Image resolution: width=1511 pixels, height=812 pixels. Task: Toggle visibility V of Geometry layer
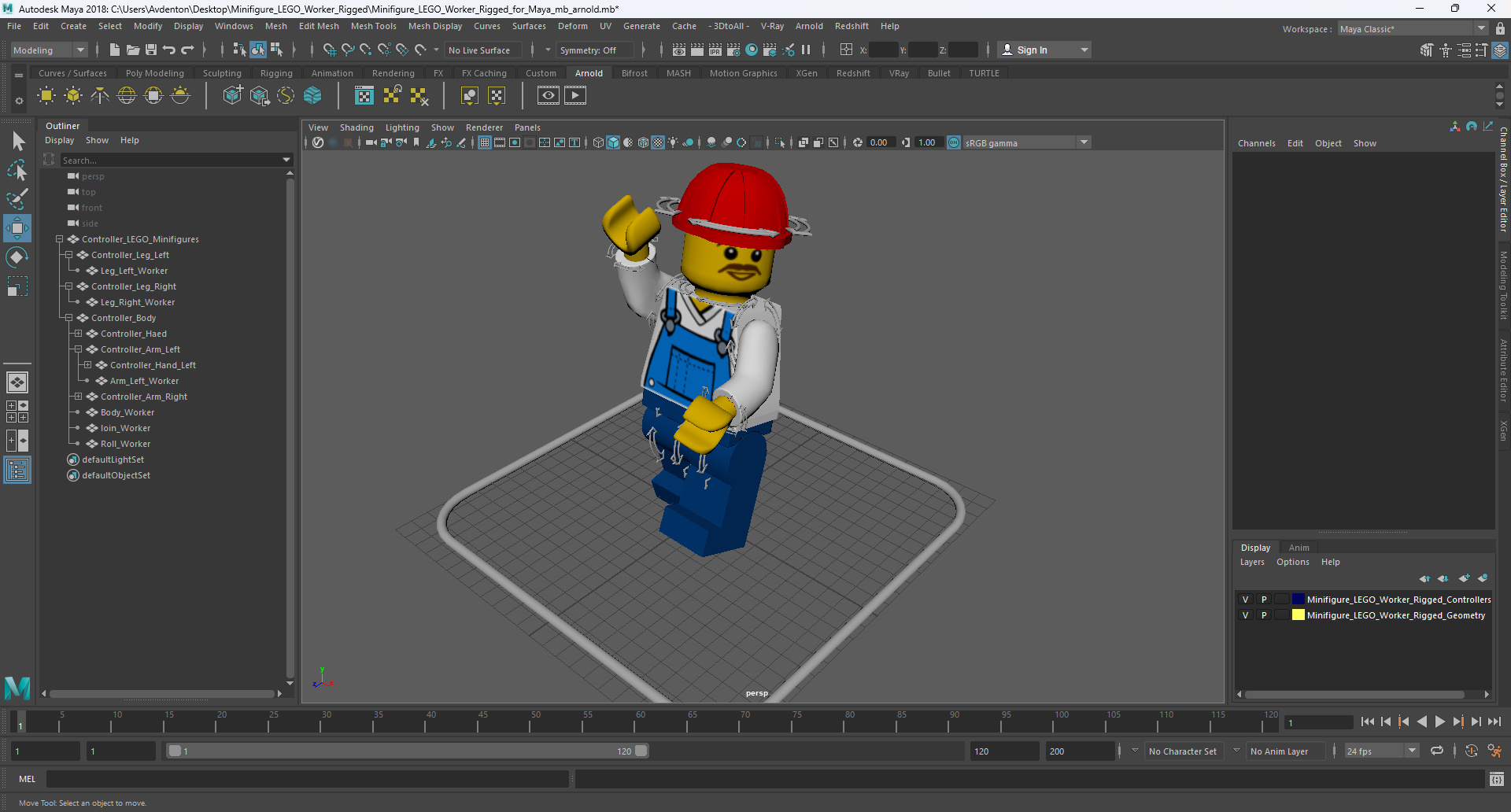[x=1245, y=615]
